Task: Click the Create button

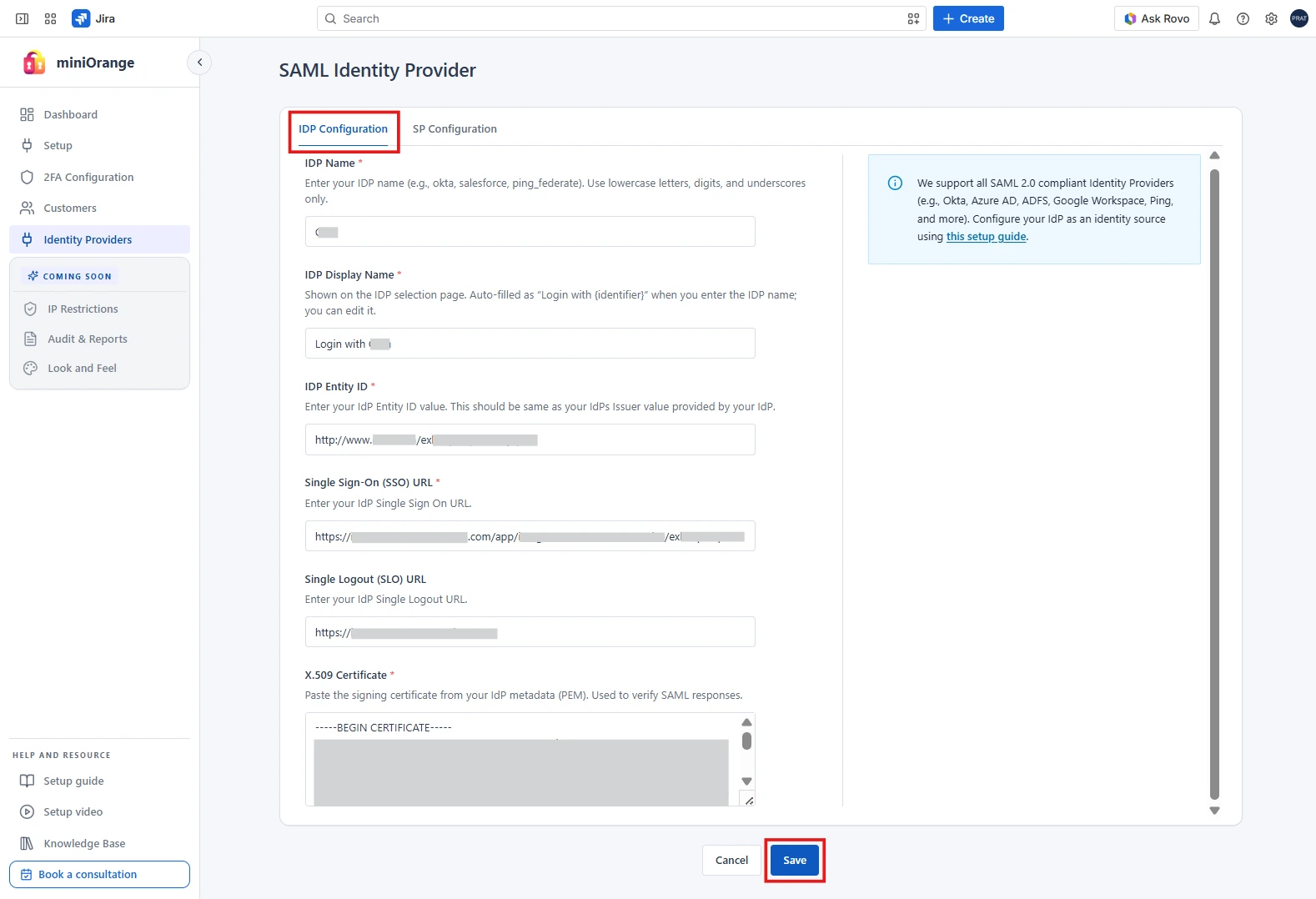Action: (x=968, y=18)
